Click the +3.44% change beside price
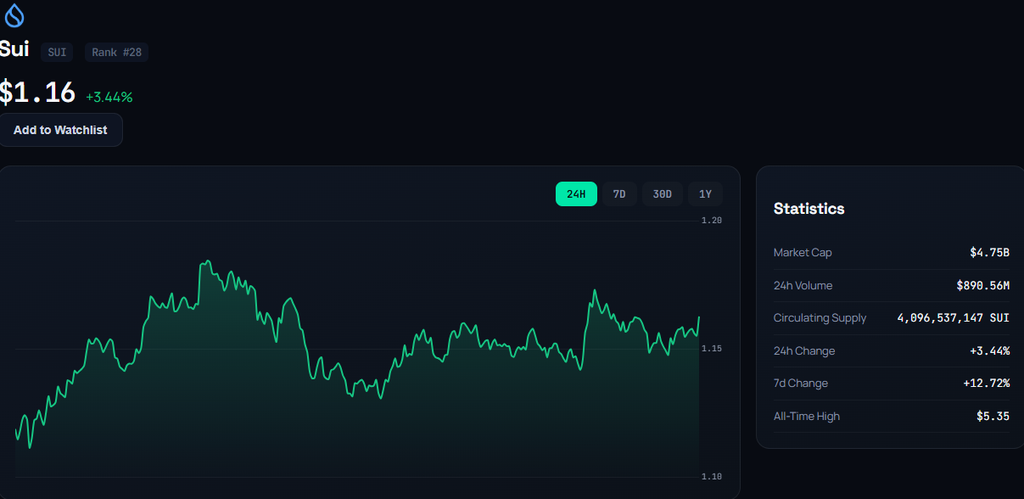 [x=109, y=97]
